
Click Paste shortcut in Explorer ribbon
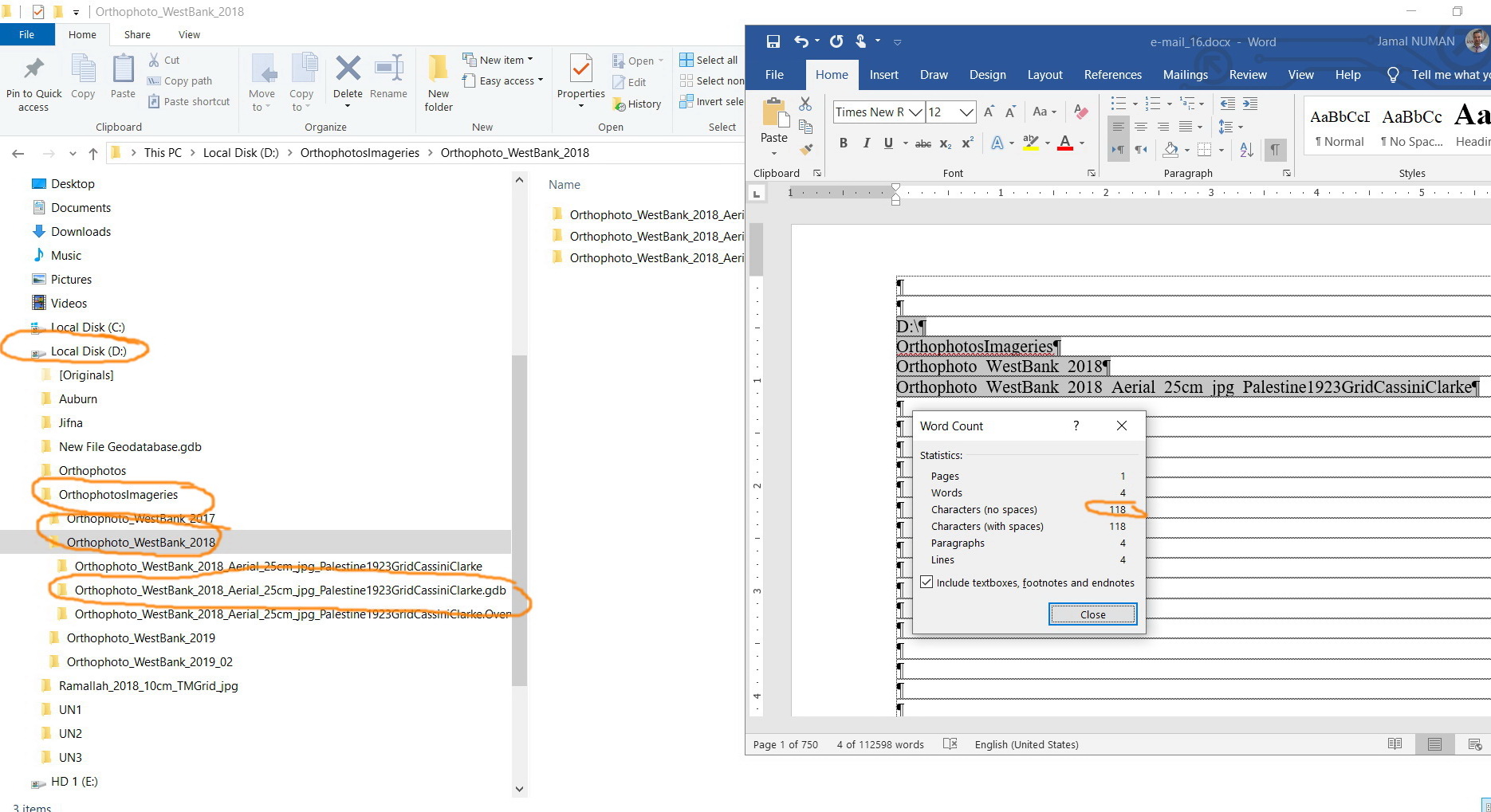(x=189, y=101)
